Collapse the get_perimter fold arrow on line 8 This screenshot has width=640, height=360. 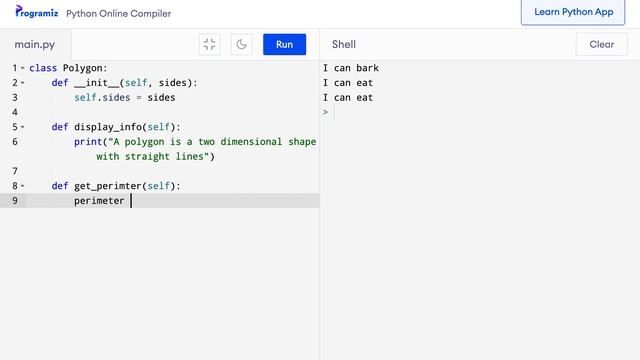23,186
